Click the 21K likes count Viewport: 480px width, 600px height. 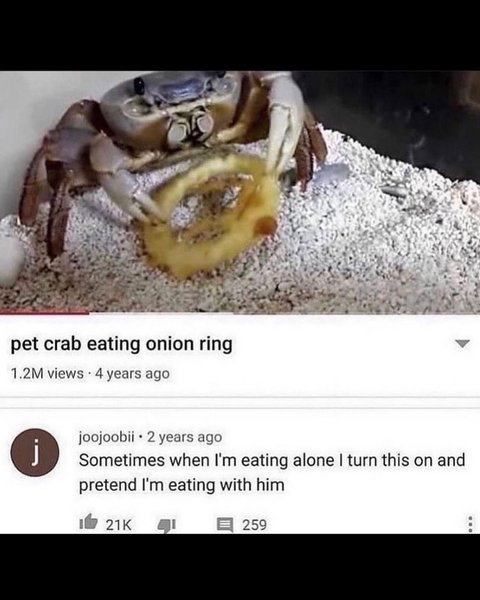coord(118,525)
